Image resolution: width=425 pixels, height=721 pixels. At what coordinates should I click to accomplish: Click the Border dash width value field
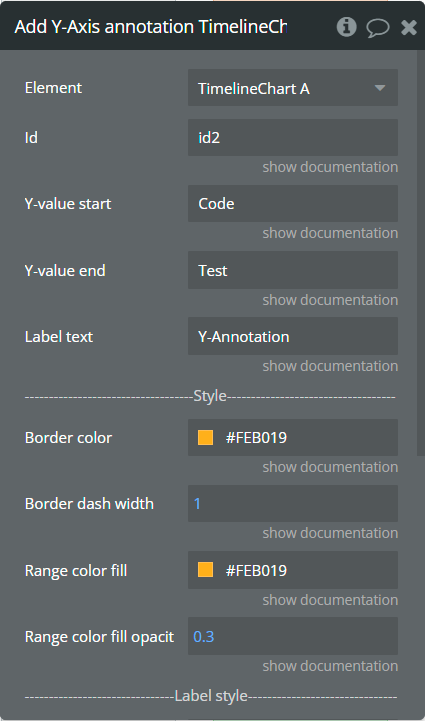click(293, 504)
